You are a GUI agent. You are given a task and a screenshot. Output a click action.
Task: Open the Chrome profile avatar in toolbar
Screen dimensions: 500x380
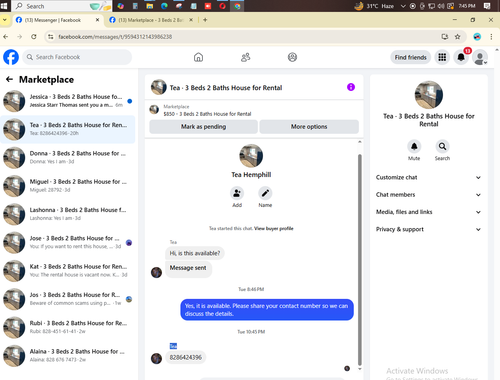tap(477, 37)
